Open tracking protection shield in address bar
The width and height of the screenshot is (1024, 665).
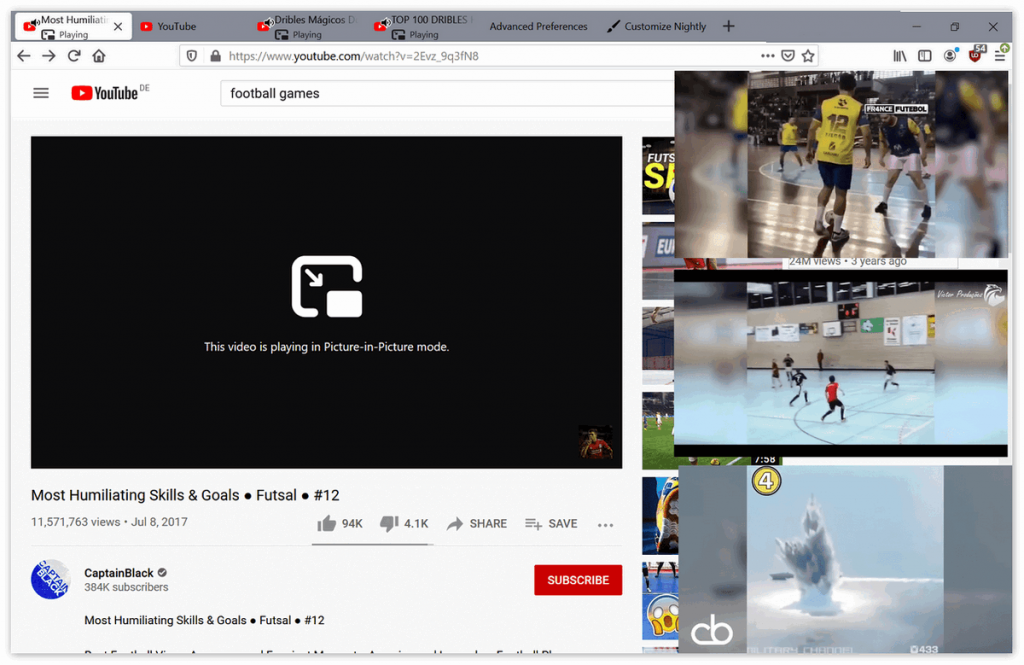tap(191, 56)
